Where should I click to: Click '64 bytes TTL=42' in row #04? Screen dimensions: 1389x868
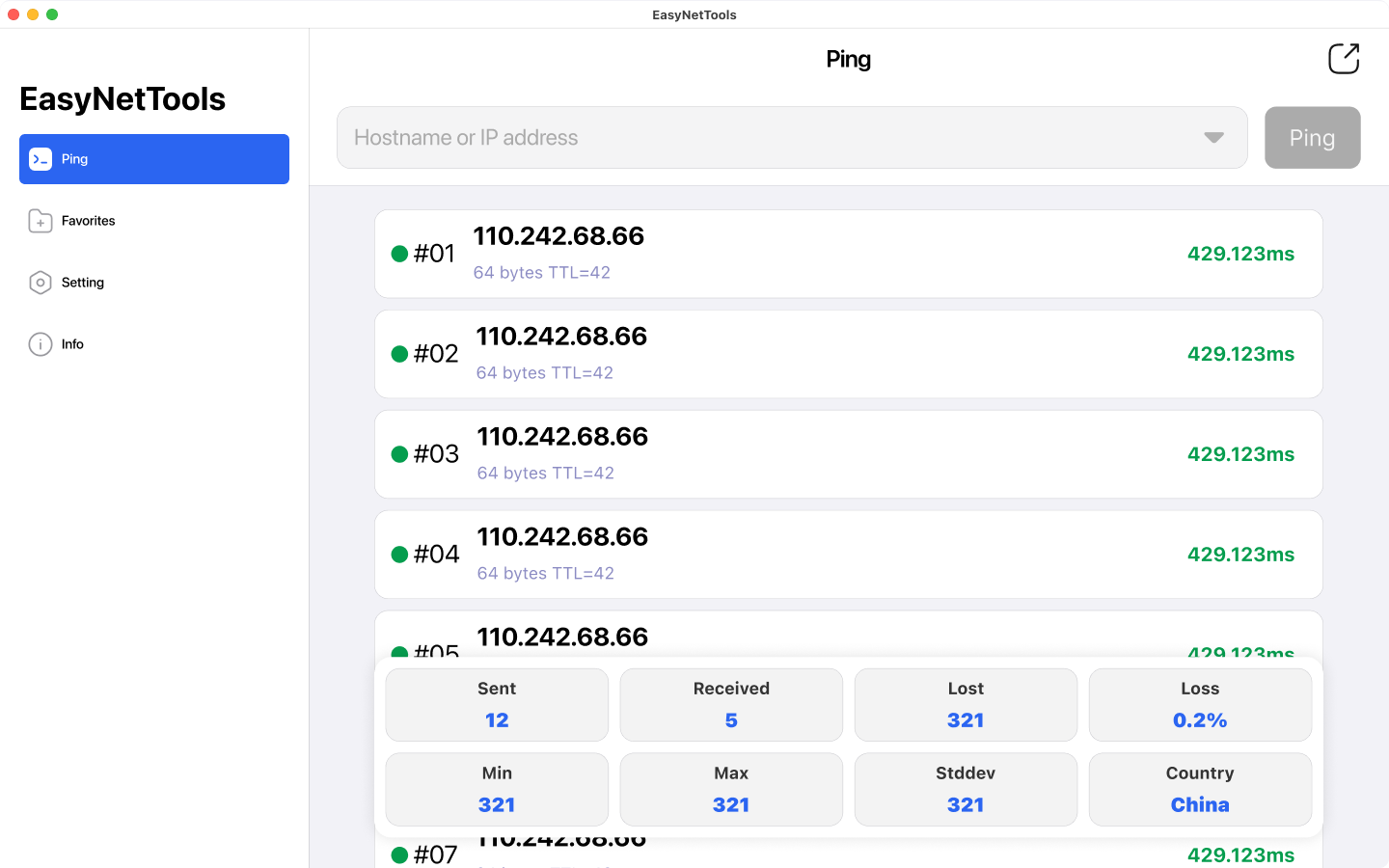545,574
